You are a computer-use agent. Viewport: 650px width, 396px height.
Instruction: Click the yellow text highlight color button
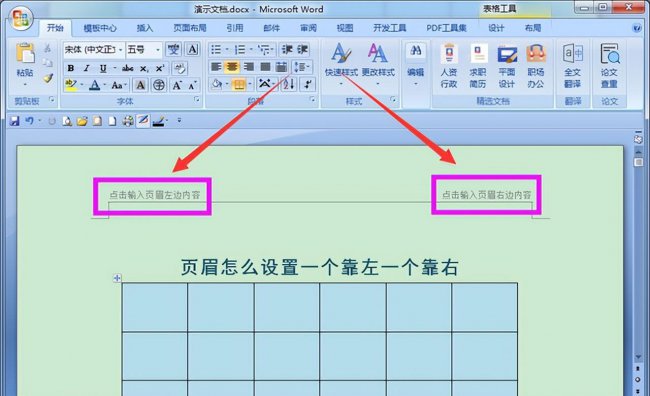pos(71,85)
